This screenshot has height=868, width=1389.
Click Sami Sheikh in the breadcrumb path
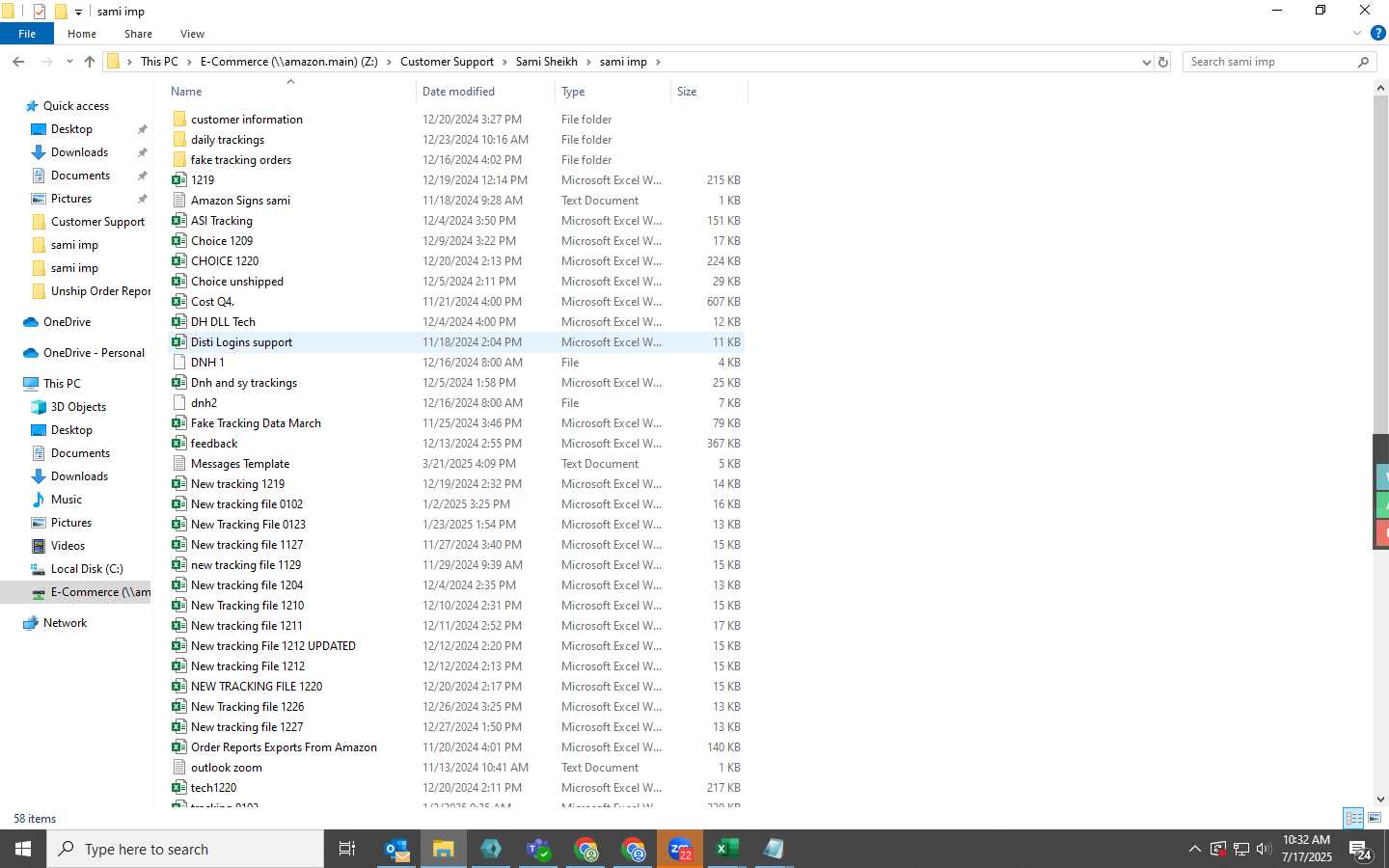546,62
